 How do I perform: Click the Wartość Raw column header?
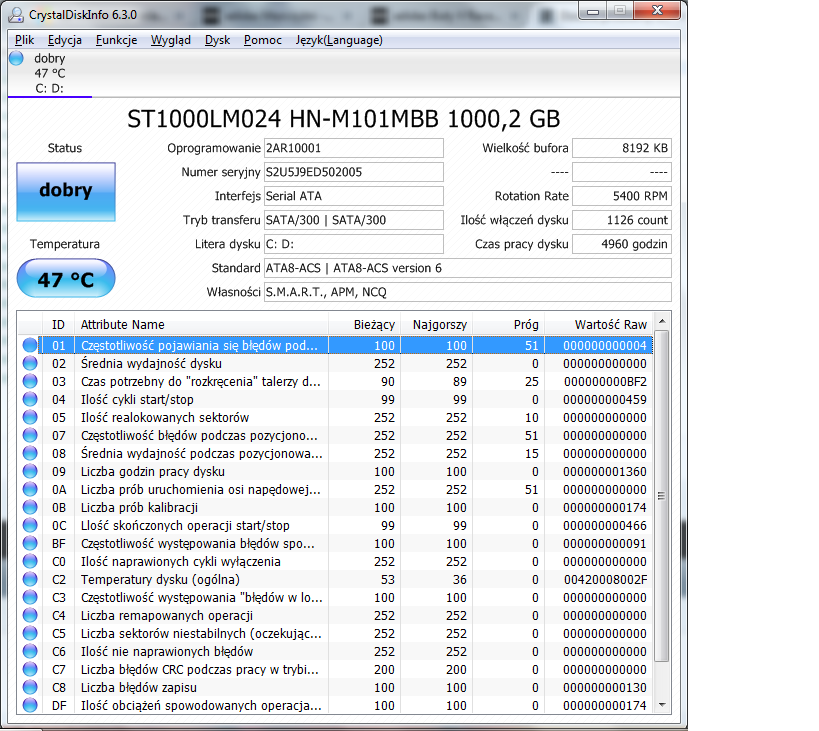click(x=599, y=325)
